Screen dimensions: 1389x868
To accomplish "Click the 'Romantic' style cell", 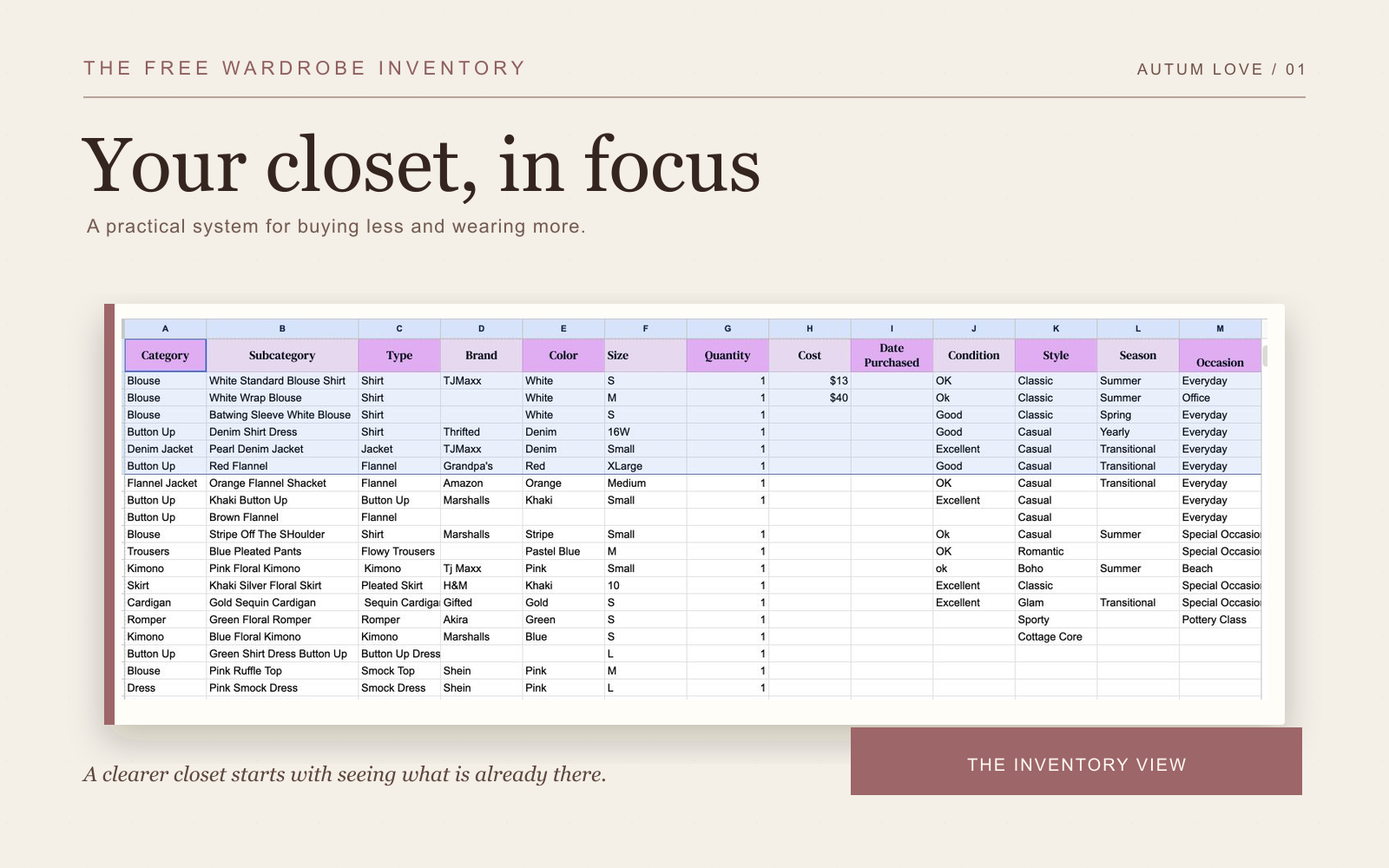I will pos(1056,551).
